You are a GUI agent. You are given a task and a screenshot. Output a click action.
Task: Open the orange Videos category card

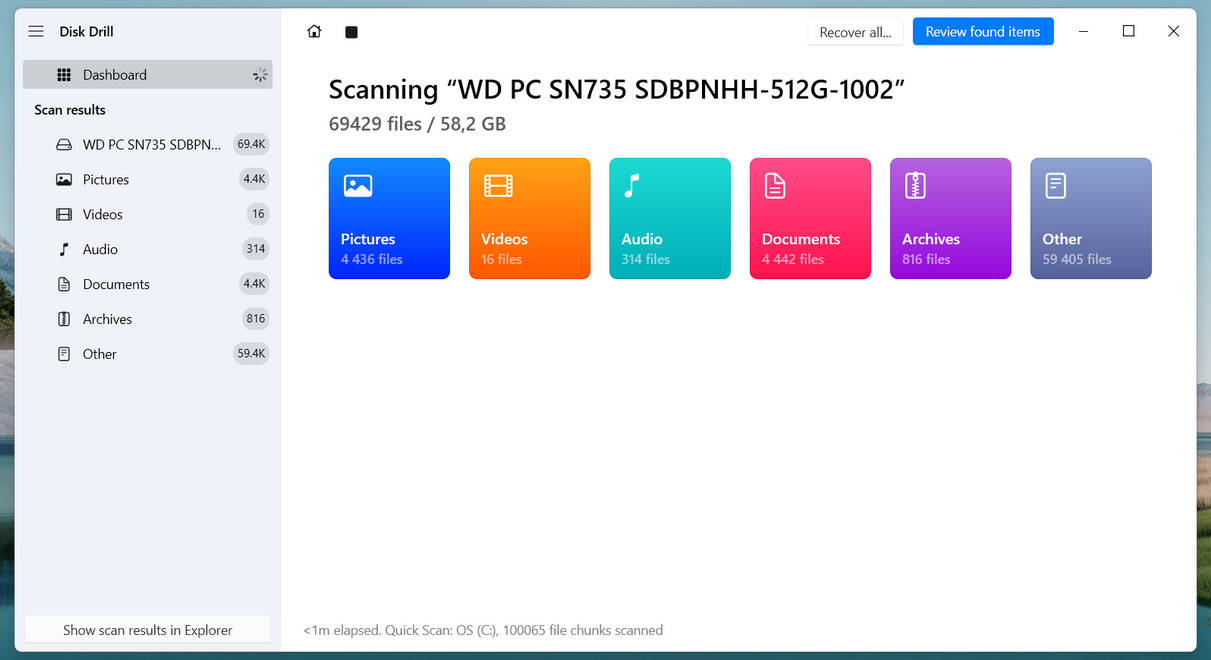click(529, 218)
